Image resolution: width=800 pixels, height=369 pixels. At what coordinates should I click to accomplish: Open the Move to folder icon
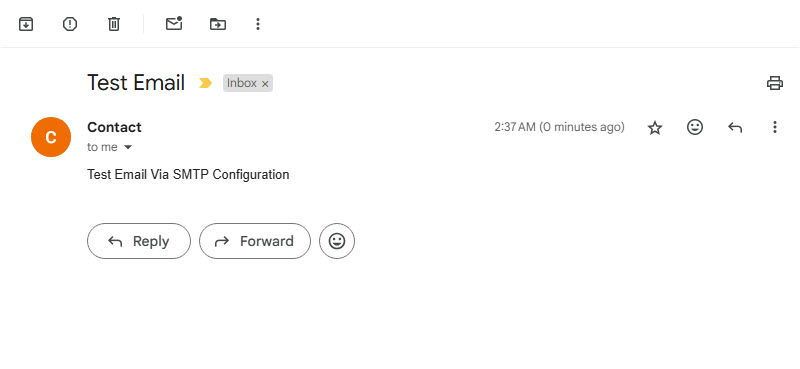coord(218,24)
